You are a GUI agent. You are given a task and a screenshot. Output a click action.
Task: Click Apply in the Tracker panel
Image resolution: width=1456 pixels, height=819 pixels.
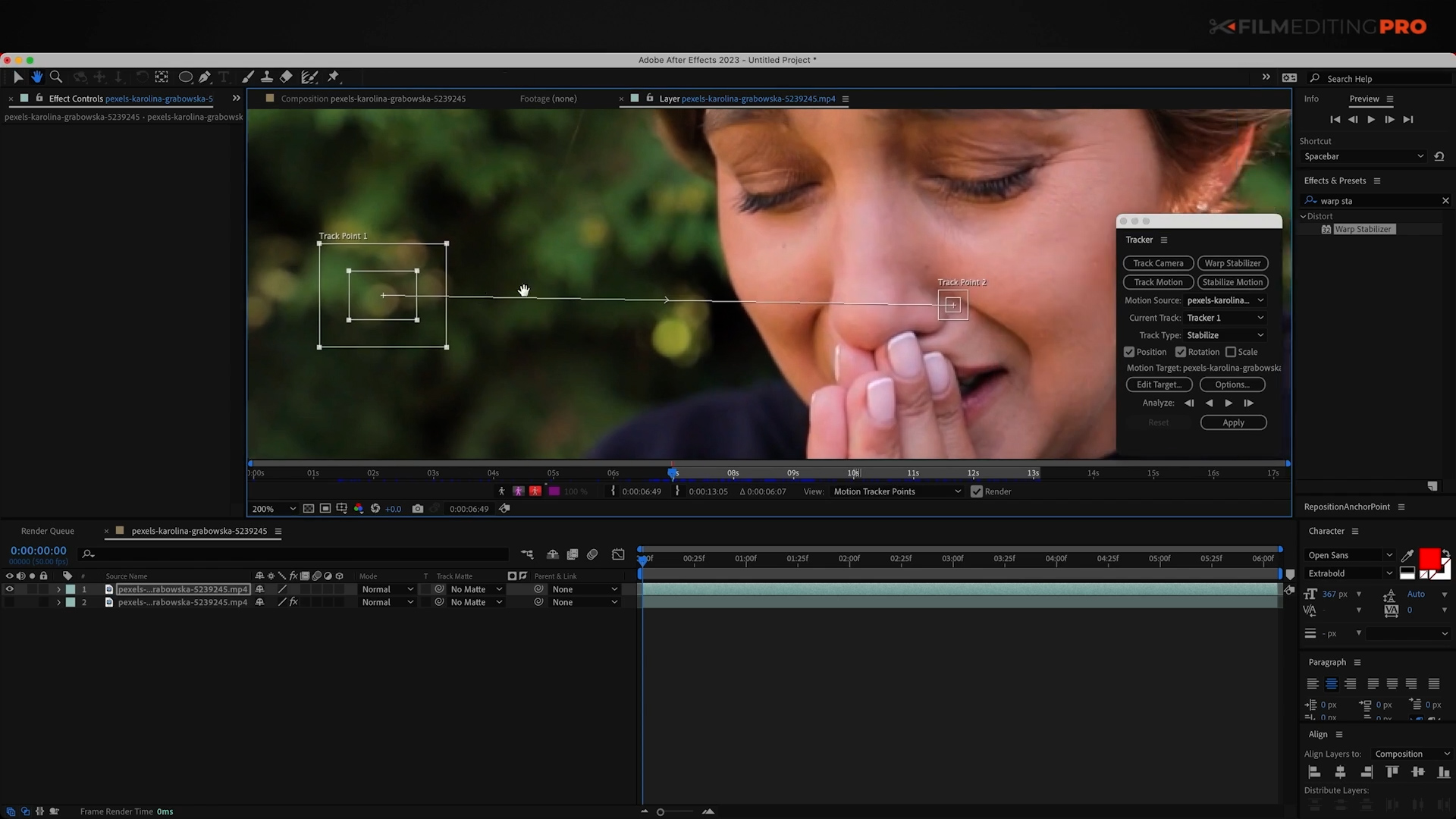tap(1233, 422)
